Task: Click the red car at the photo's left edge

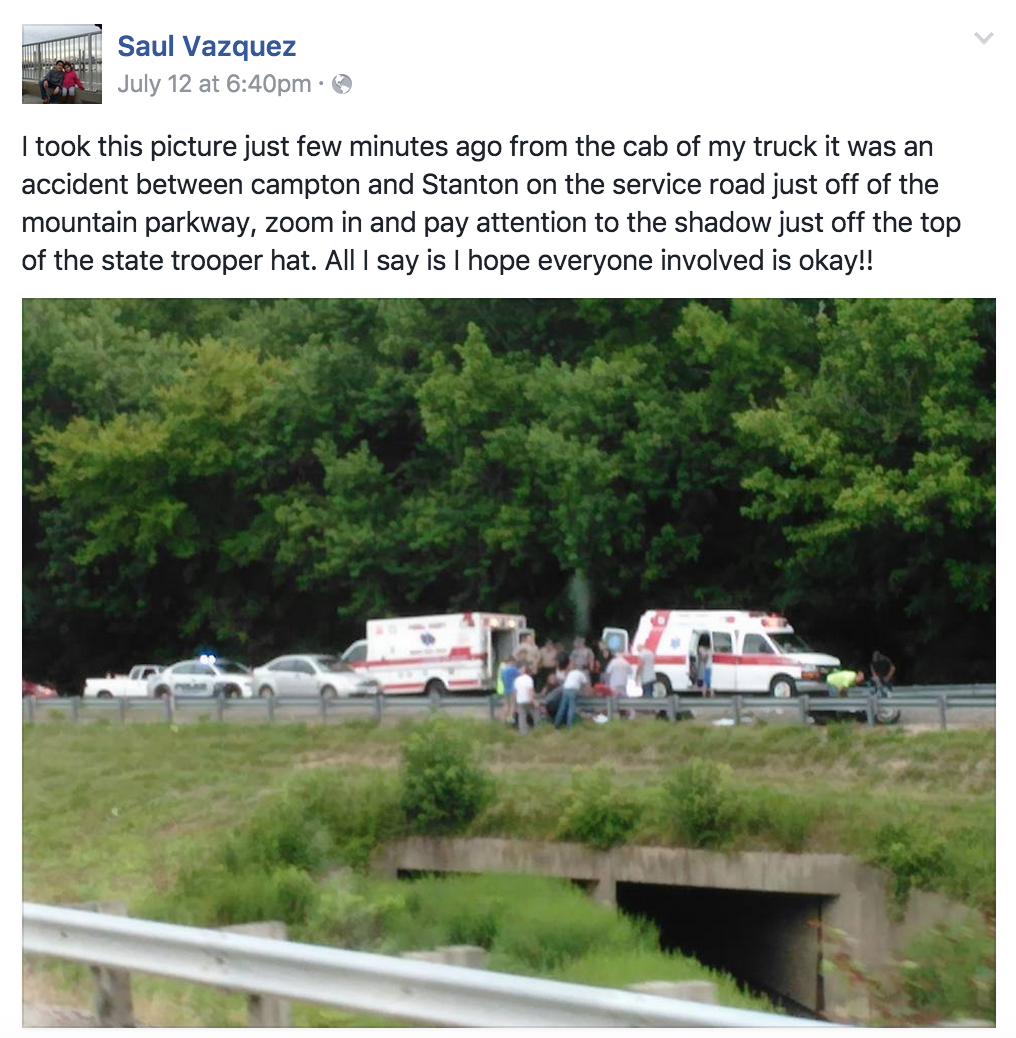Action: [x=38, y=690]
